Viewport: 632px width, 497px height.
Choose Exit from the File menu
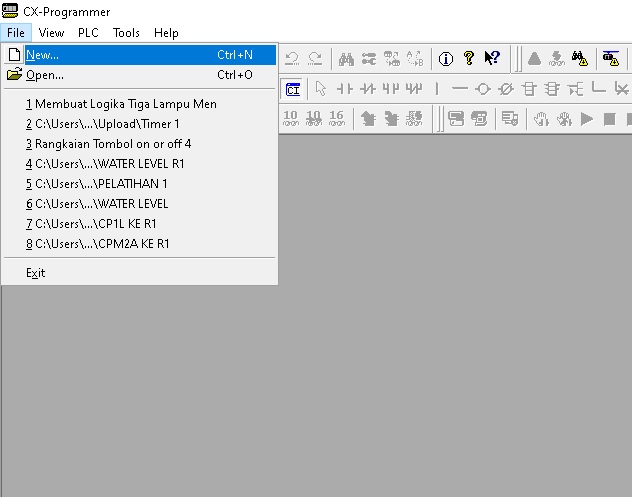tap(140, 273)
